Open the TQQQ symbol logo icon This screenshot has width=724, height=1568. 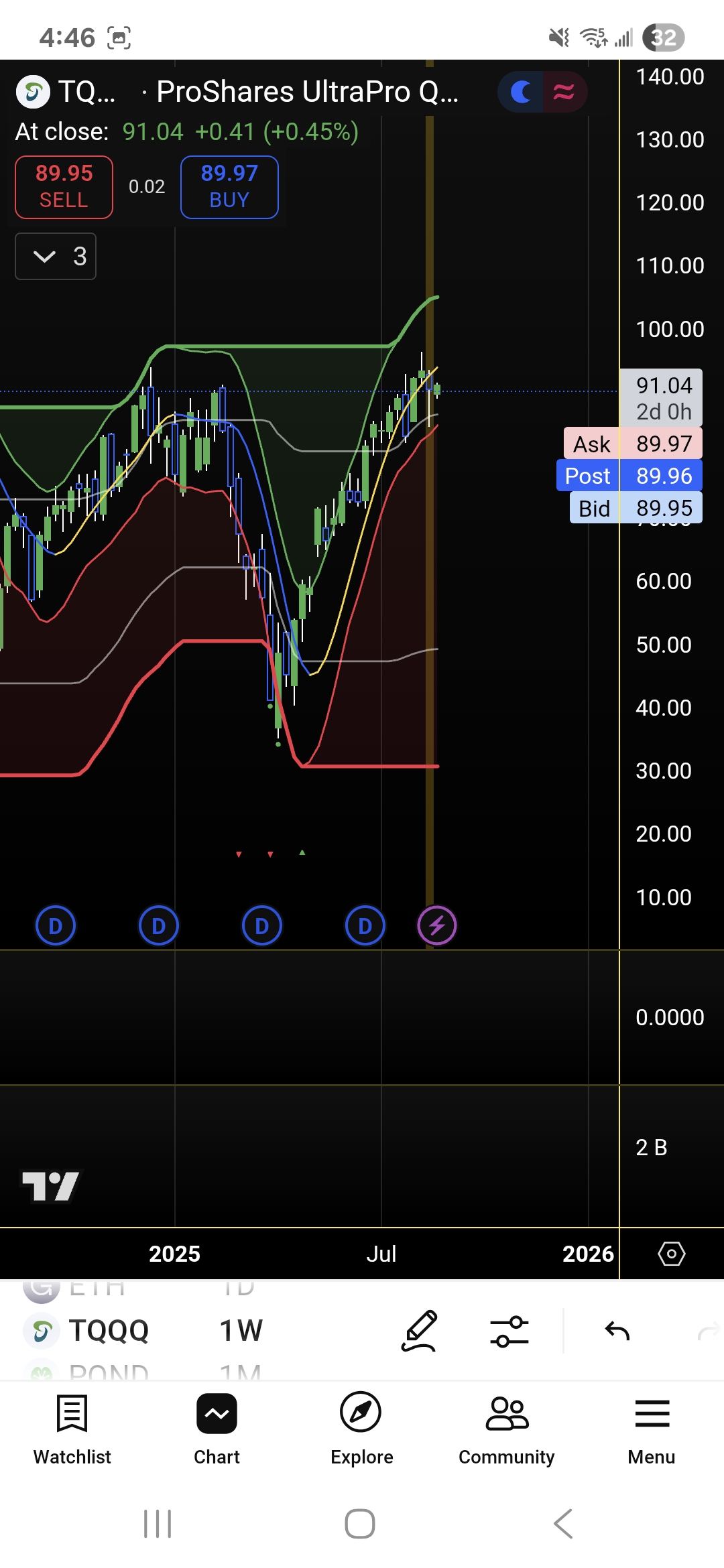[x=33, y=92]
